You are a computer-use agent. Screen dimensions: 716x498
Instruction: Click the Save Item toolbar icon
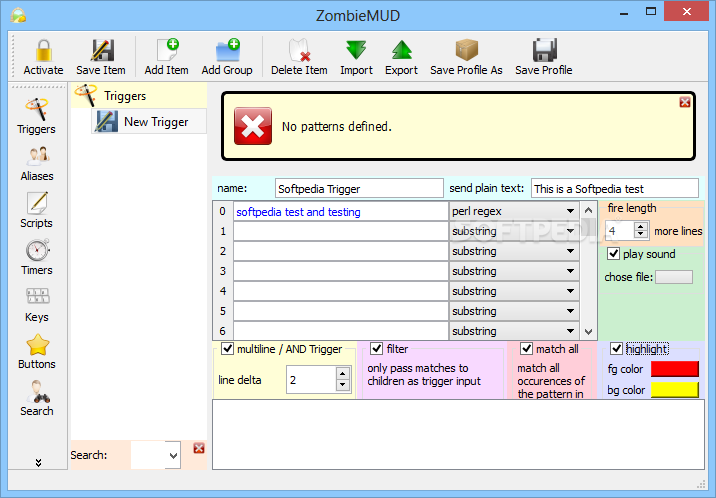102,51
